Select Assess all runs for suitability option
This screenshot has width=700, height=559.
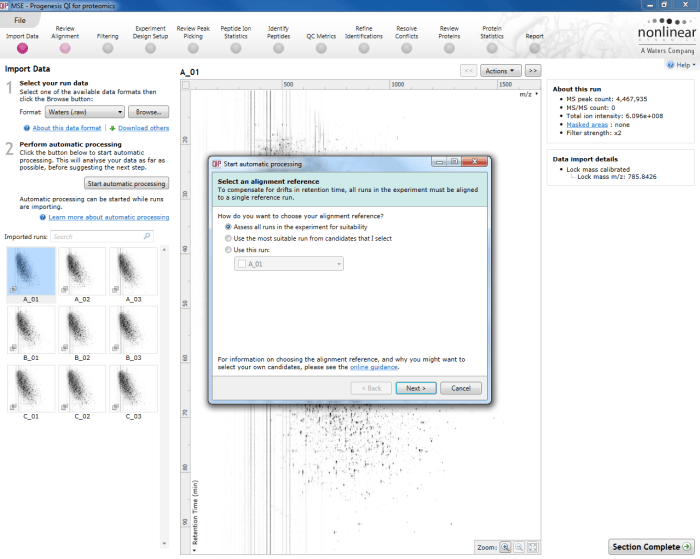point(228,227)
